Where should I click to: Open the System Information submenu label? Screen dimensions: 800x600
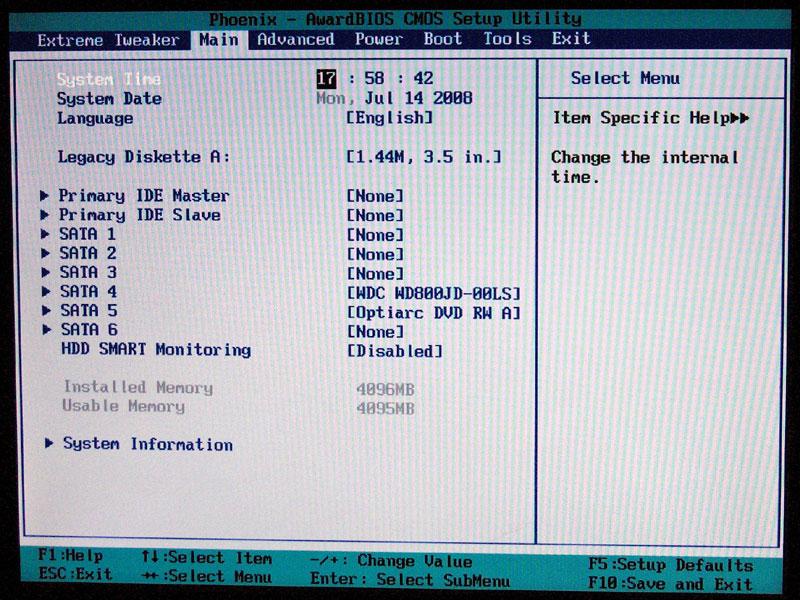pos(148,444)
